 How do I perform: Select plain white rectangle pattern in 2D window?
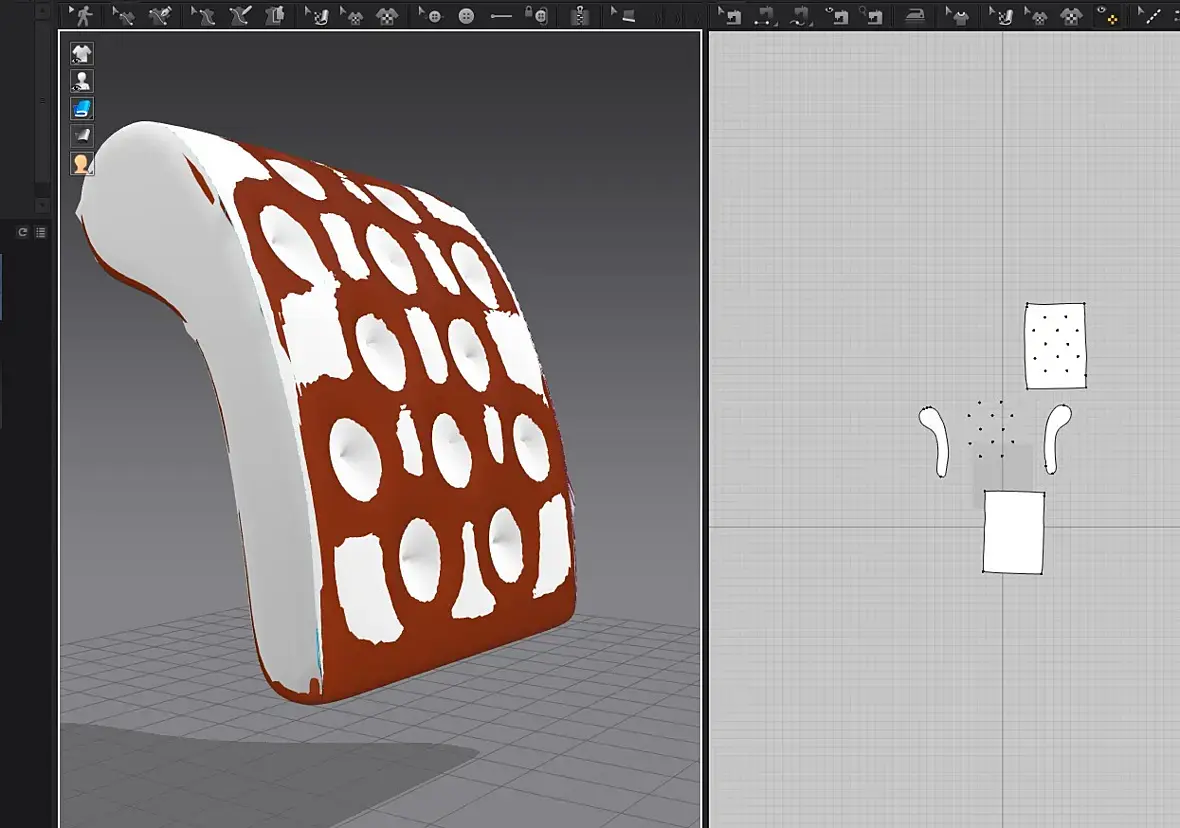[x=1014, y=531]
